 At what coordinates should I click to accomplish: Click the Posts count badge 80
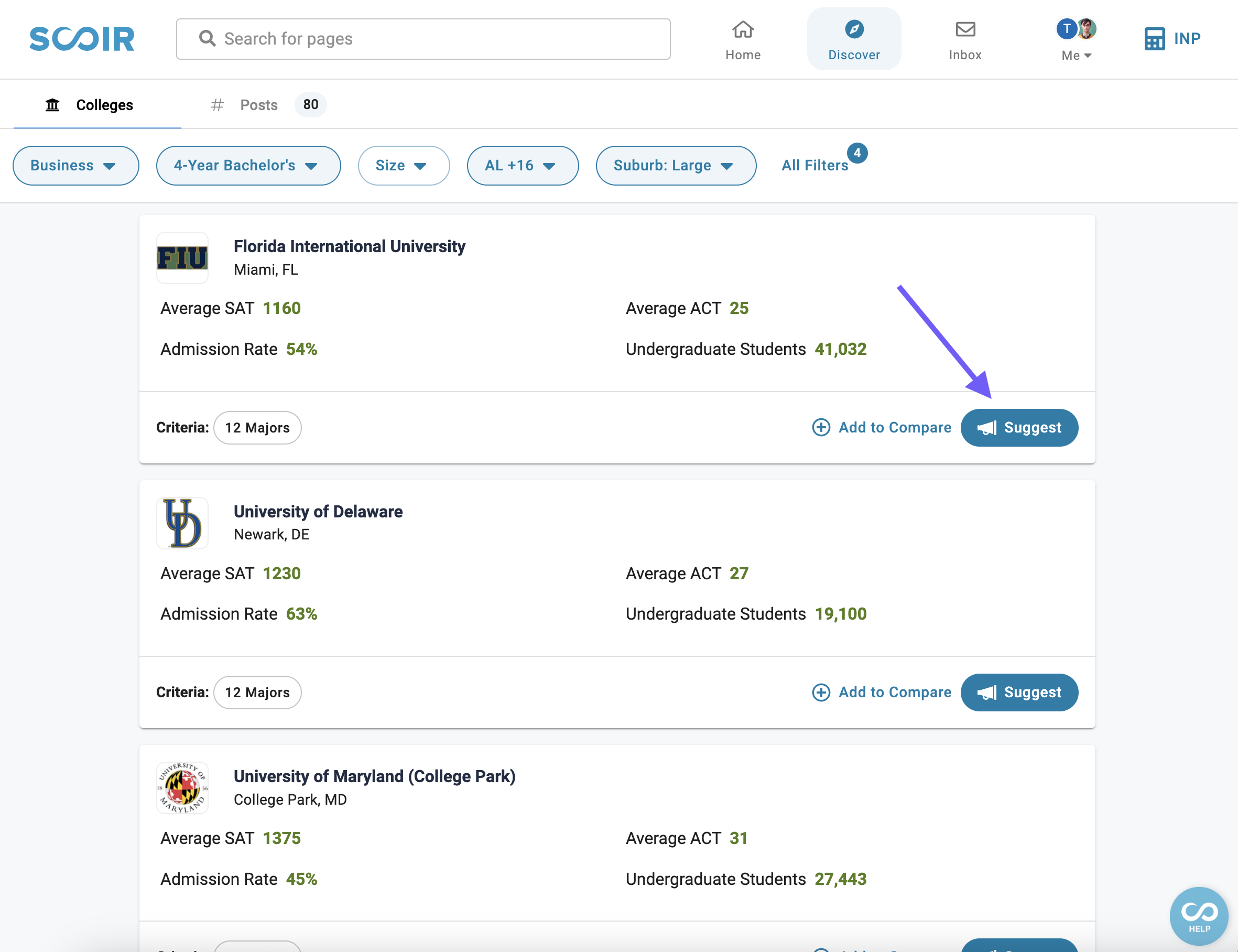click(x=310, y=104)
